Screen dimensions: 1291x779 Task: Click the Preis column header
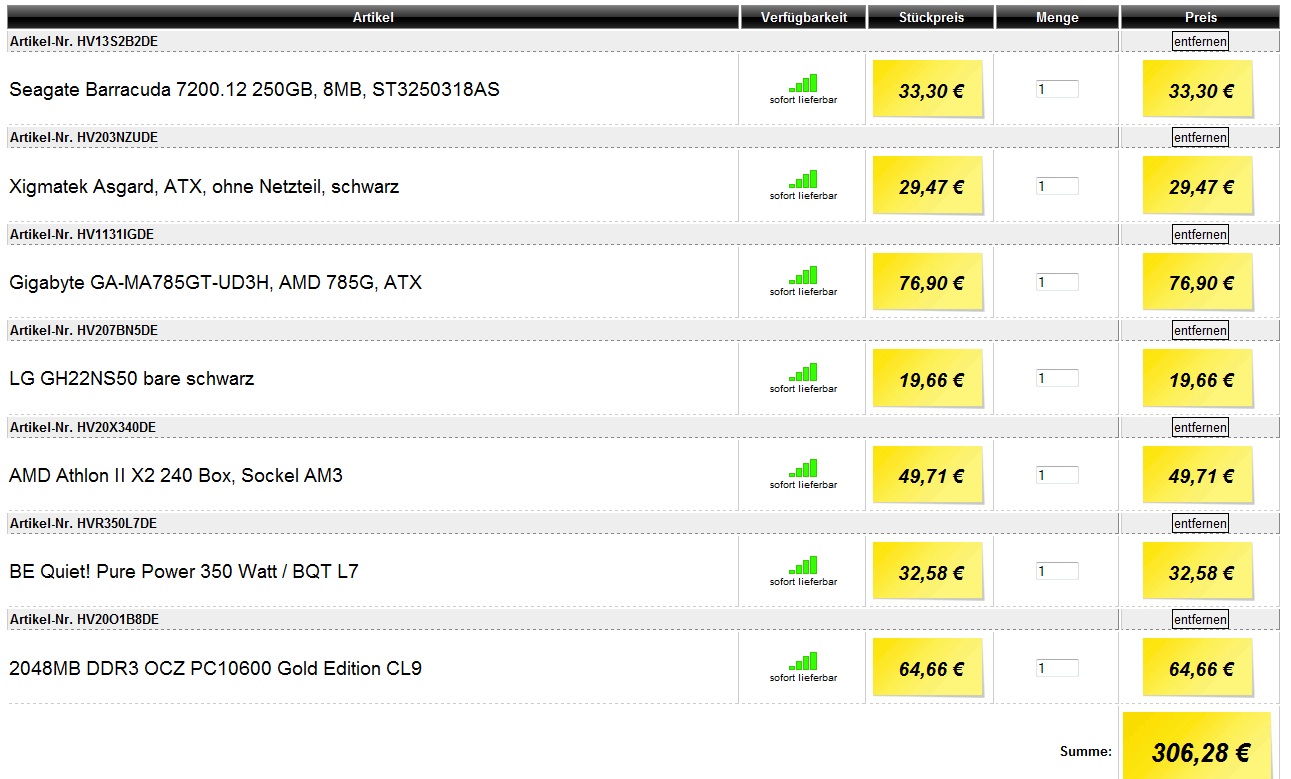(x=1200, y=18)
